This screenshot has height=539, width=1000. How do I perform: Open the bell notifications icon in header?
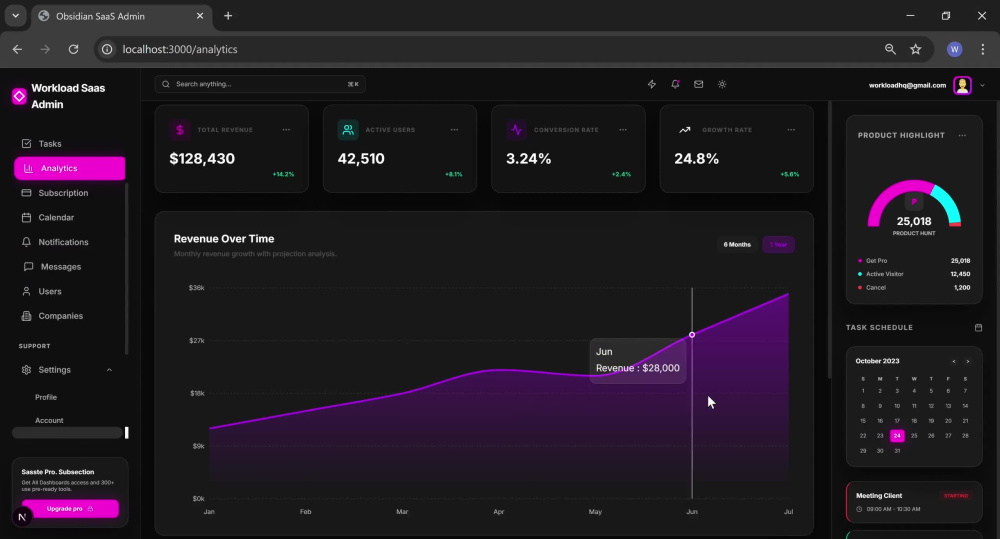tap(675, 84)
